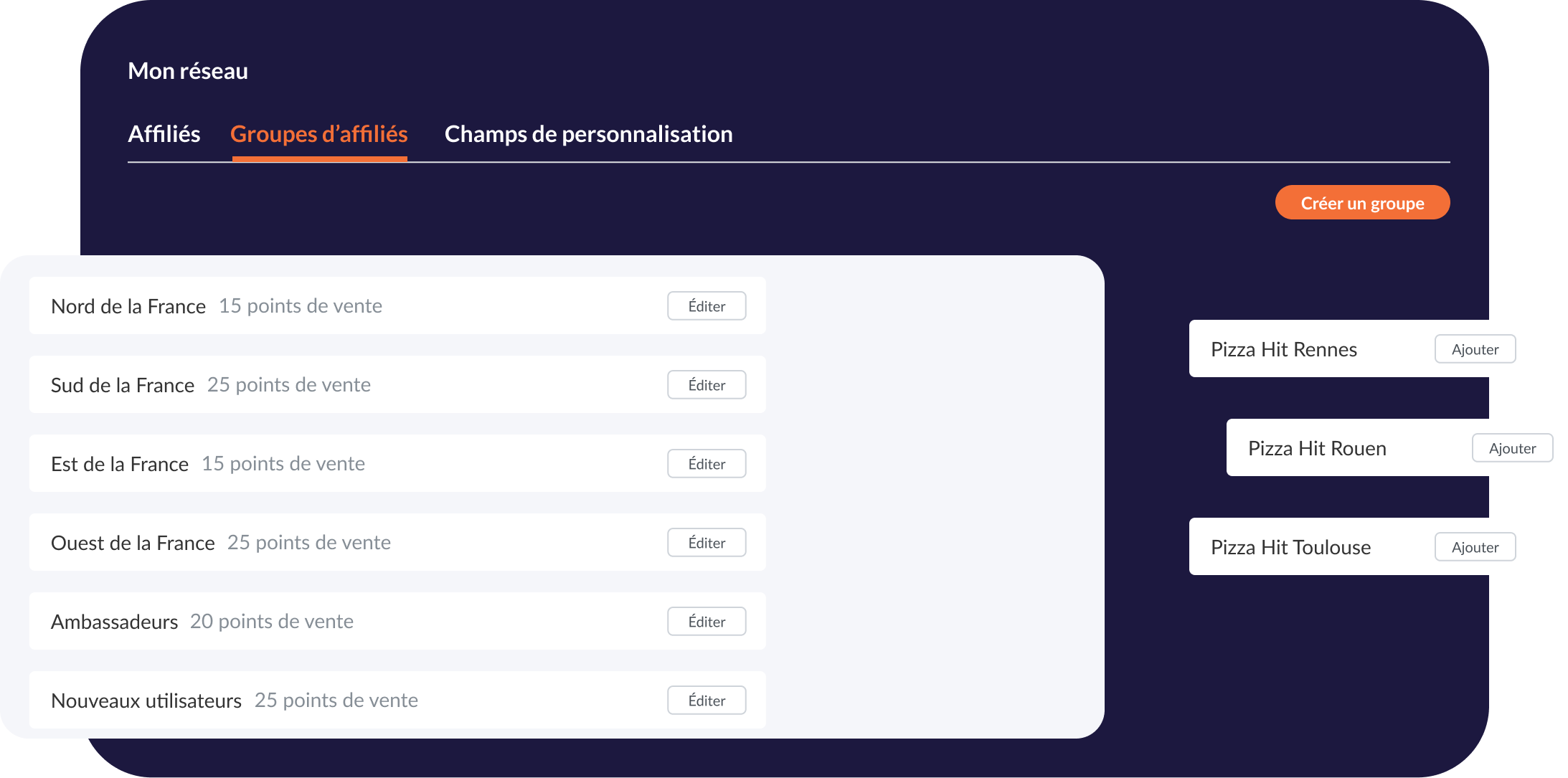Add Pizza Hit Rouen with Ajouter
The width and height of the screenshot is (1568, 778).
coord(1512,448)
